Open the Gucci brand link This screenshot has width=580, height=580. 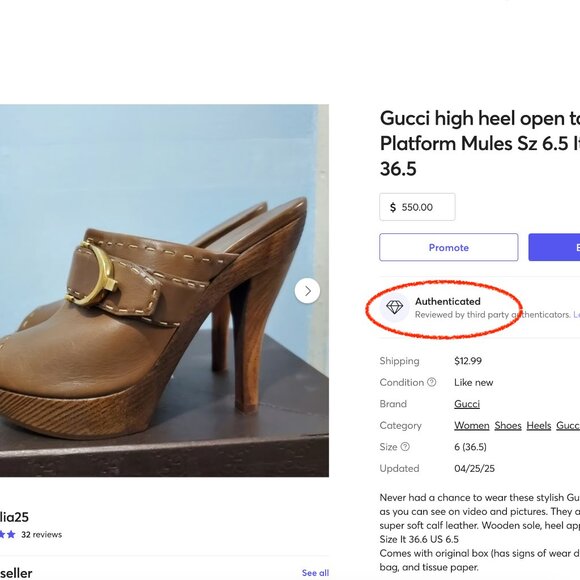pos(467,404)
